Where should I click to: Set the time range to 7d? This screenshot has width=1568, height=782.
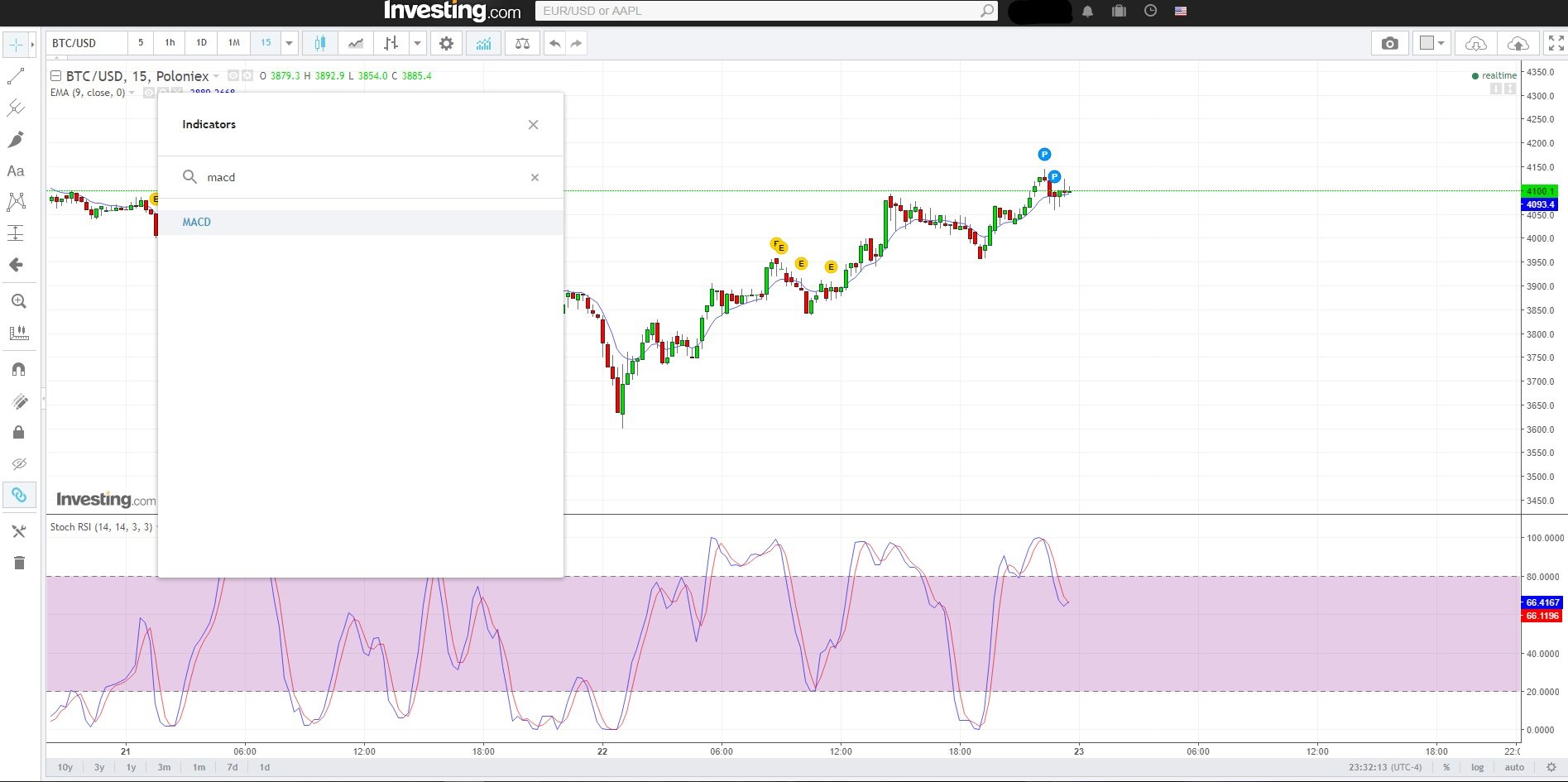click(233, 767)
